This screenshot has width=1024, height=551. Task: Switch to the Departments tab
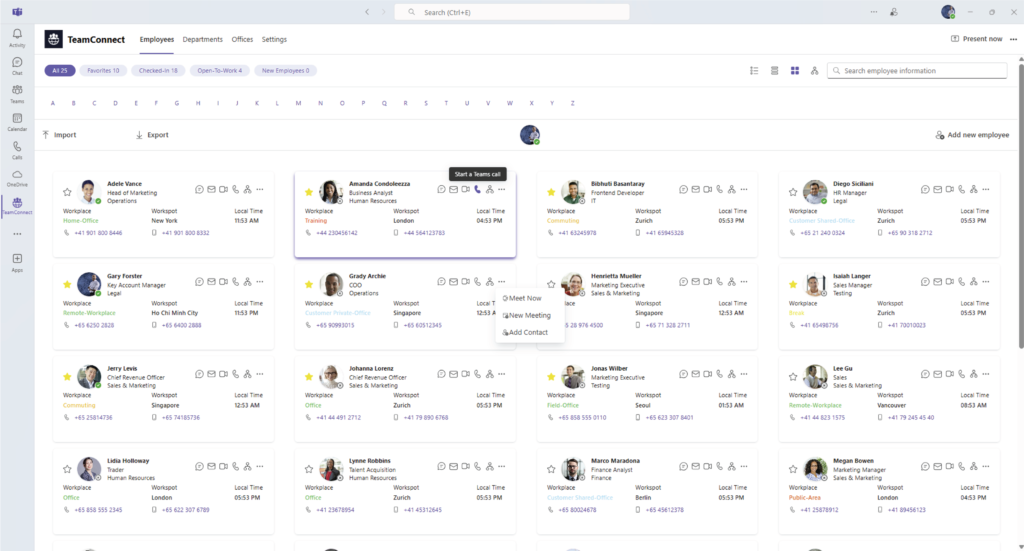pos(202,39)
